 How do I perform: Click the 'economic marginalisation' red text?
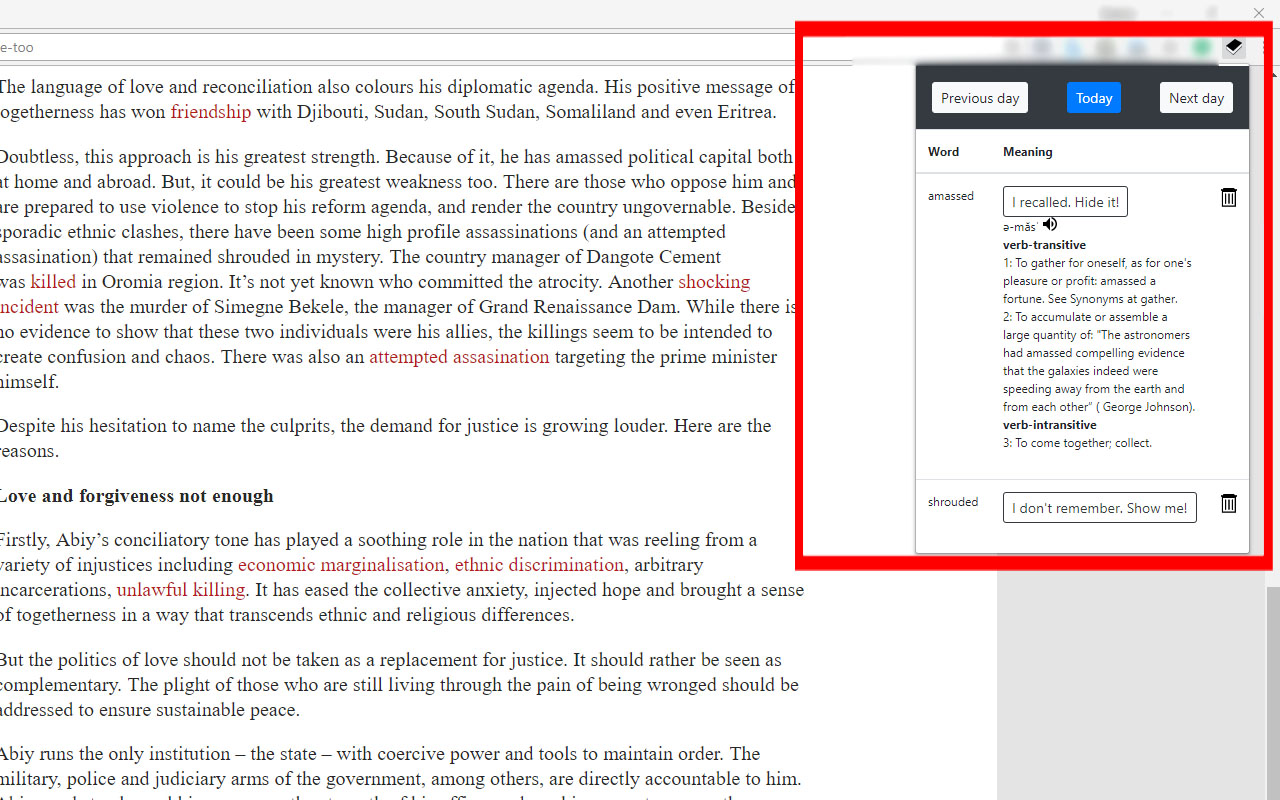(339, 564)
